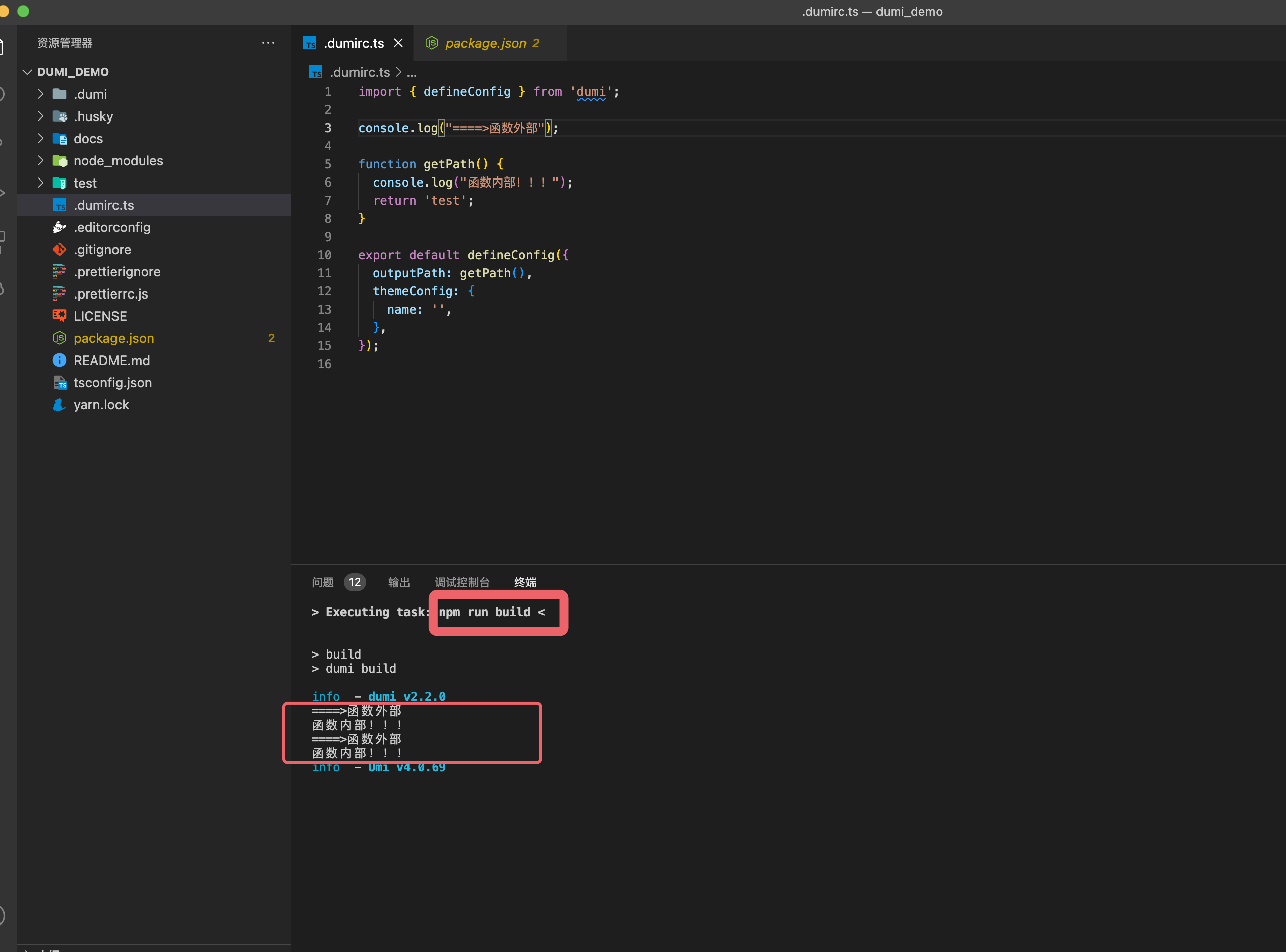
Task: Click the TypeScript icon in the breadcrumb bar
Action: (x=316, y=72)
